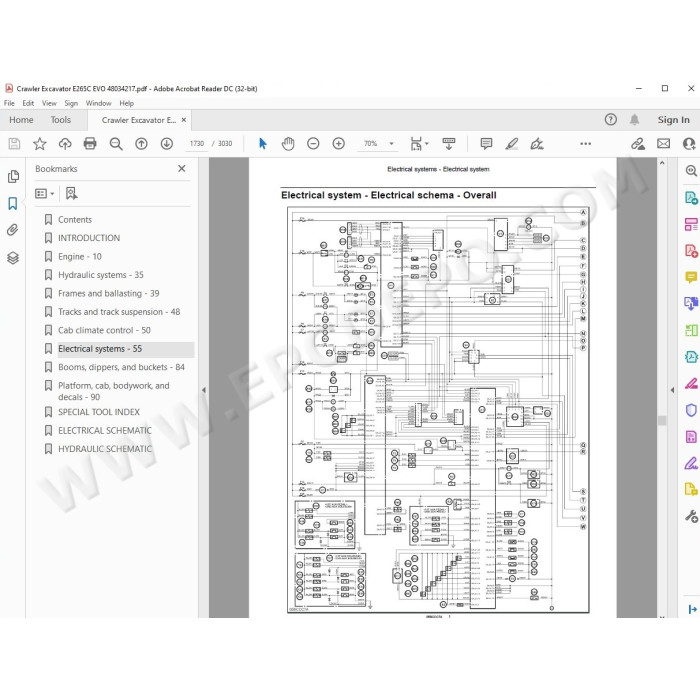Screen dimensions: 700x700
Task: Select the Hand pan tool
Action: 288,143
